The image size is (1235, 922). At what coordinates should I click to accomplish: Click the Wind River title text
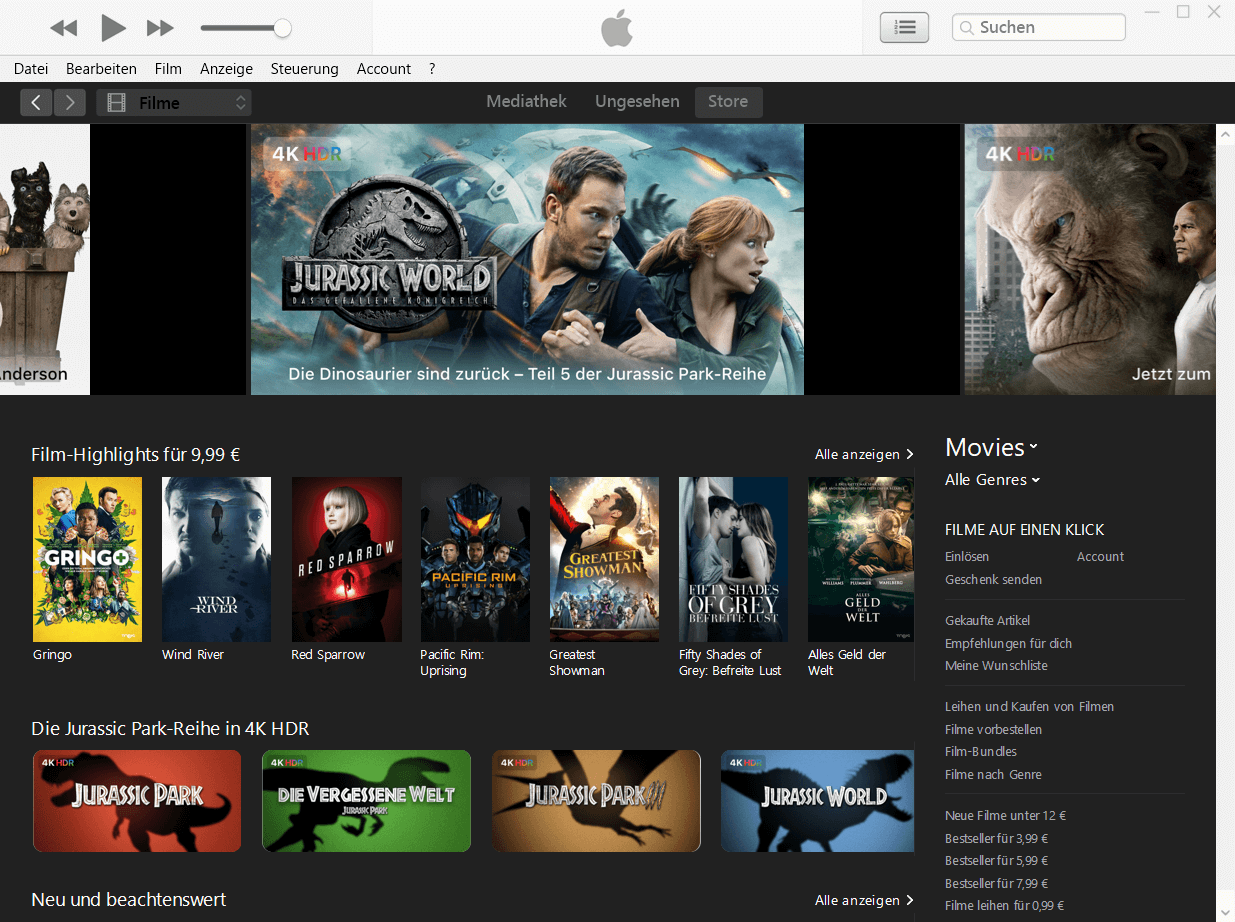coord(193,655)
